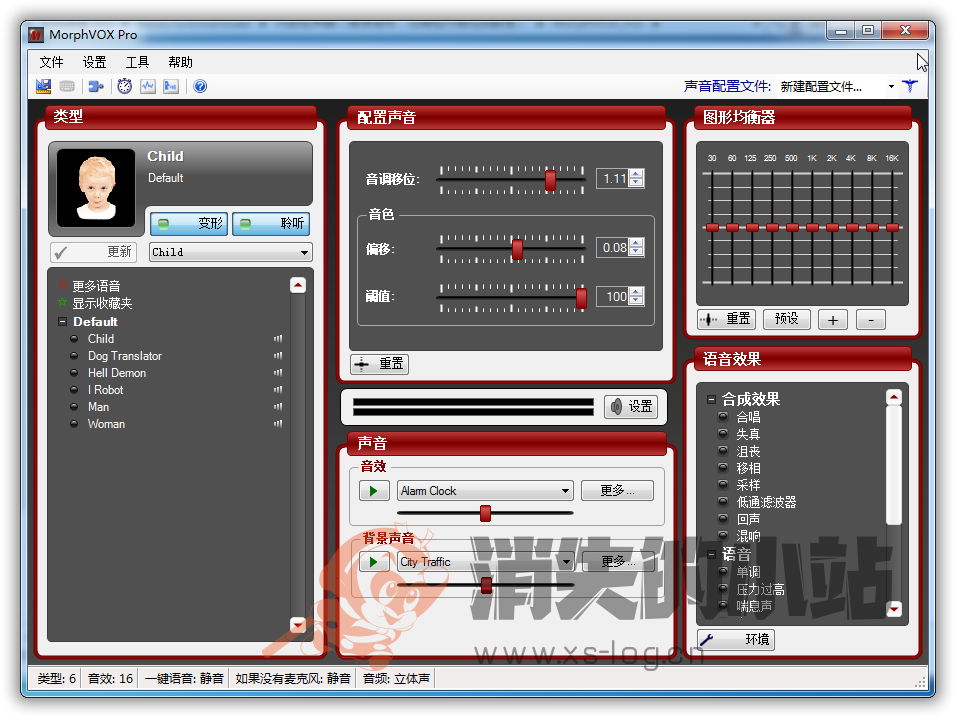Screen dimensions: 956x718
Task: Click the MorphVOX Pro title bar logo
Action: coord(37,35)
